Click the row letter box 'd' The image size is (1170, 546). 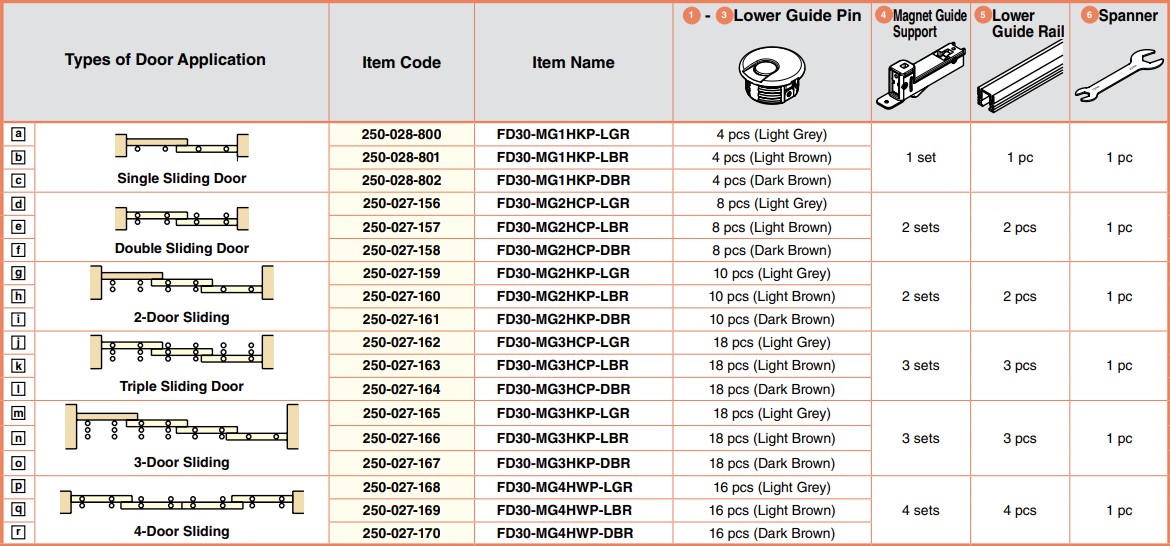pos(19,204)
